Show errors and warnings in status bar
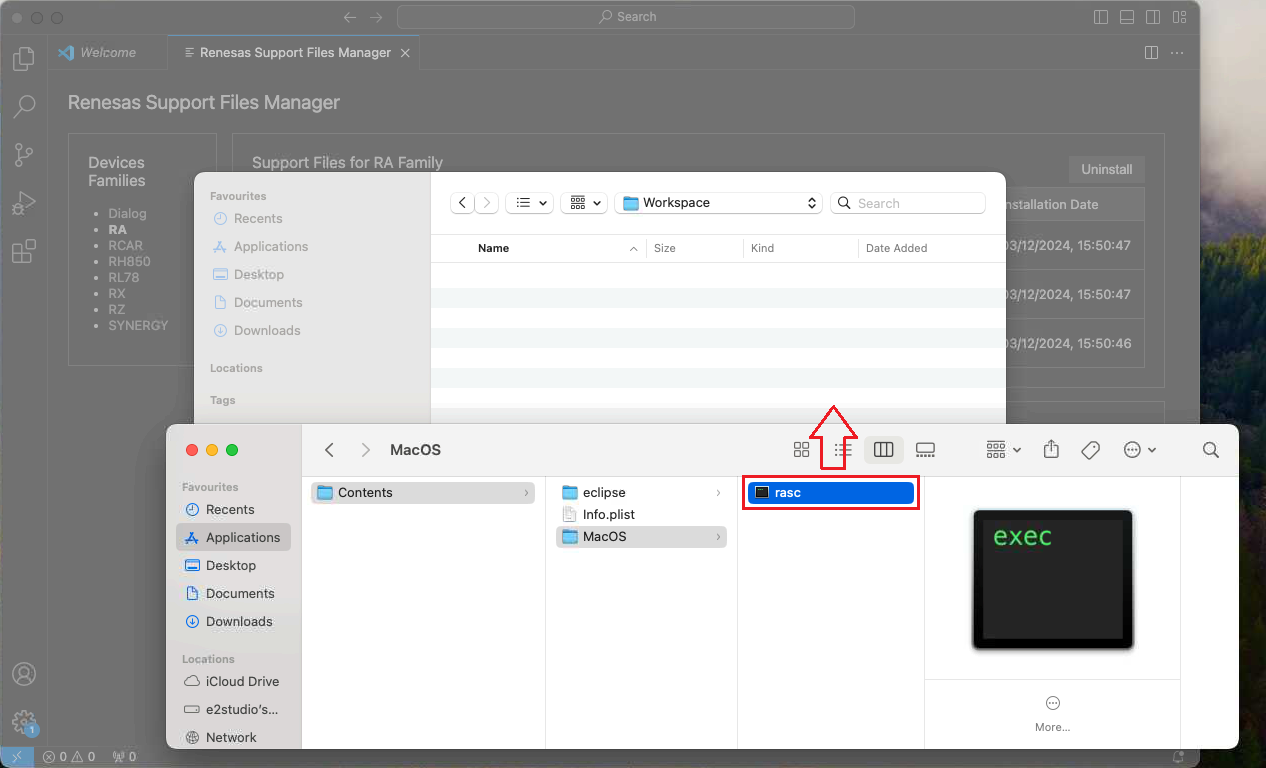1266x768 pixels. click(x=69, y=757)
